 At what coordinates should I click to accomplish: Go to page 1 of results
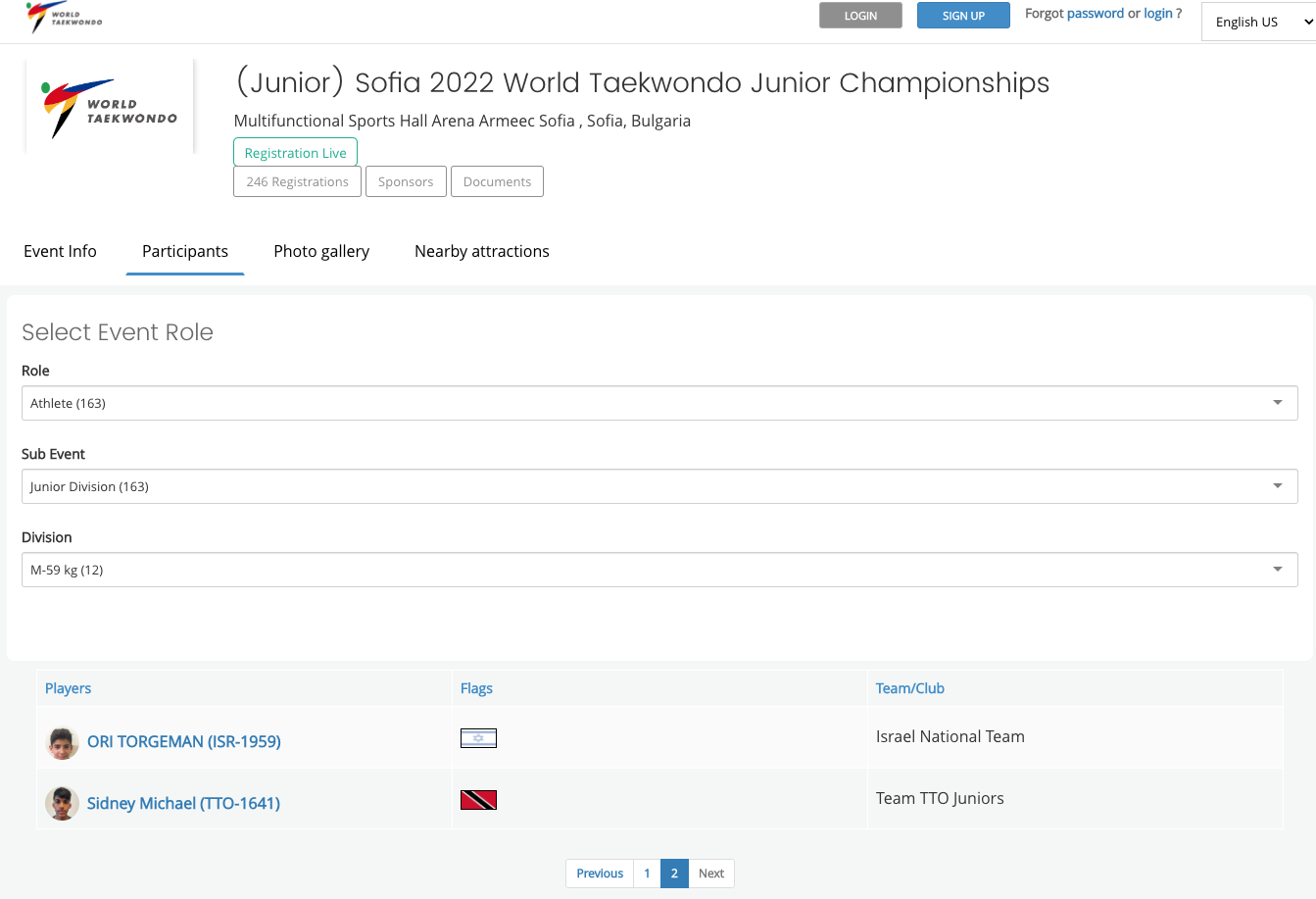647,874
